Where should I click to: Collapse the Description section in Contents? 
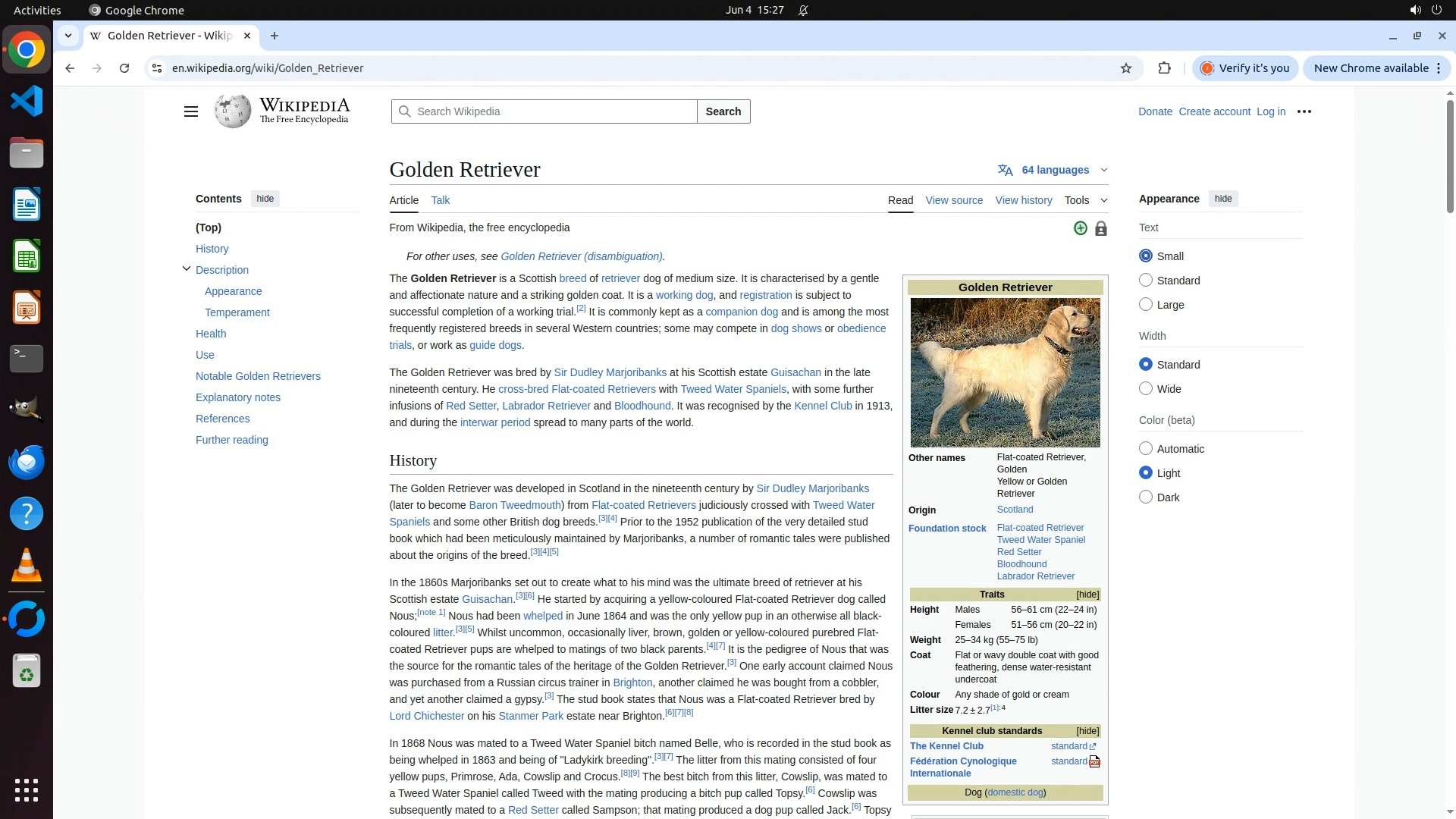click(x=187, y=269)
